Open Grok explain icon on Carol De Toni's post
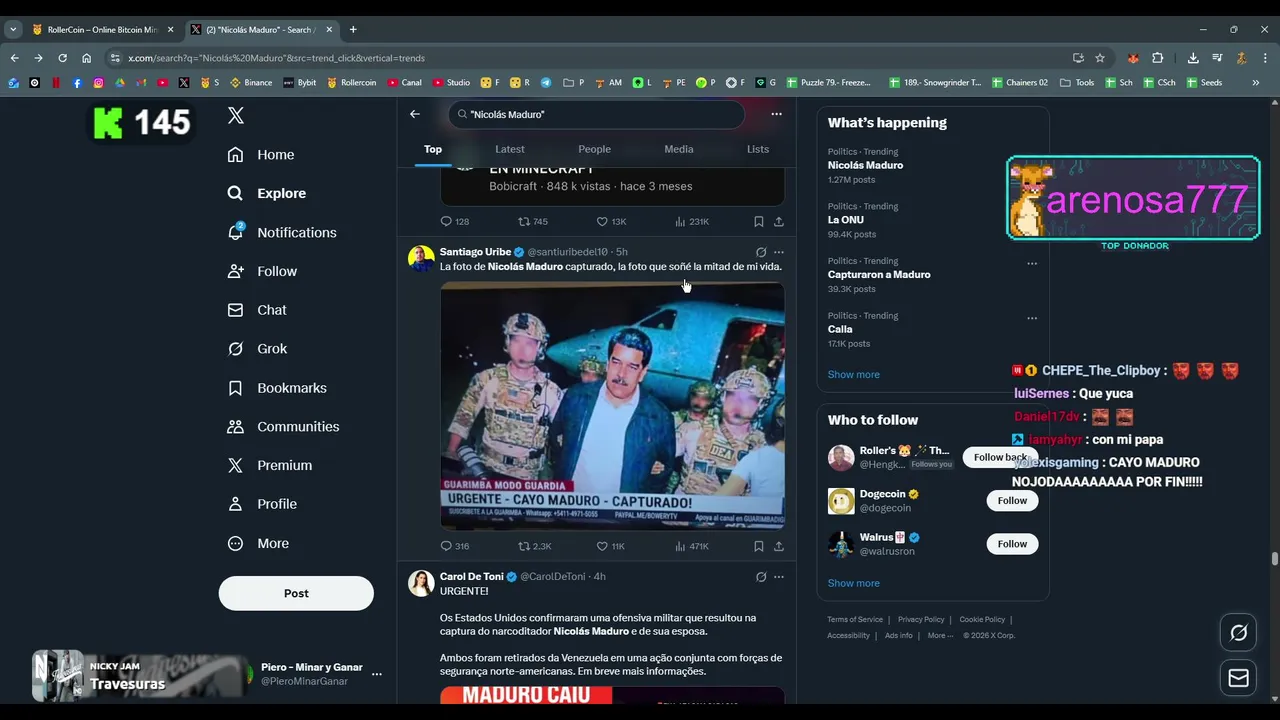Viewport: 1280px width, 720px height. point(761,577)
